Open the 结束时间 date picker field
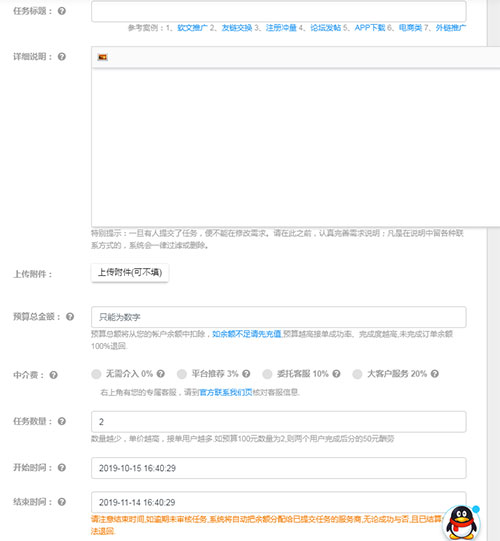 278,502
